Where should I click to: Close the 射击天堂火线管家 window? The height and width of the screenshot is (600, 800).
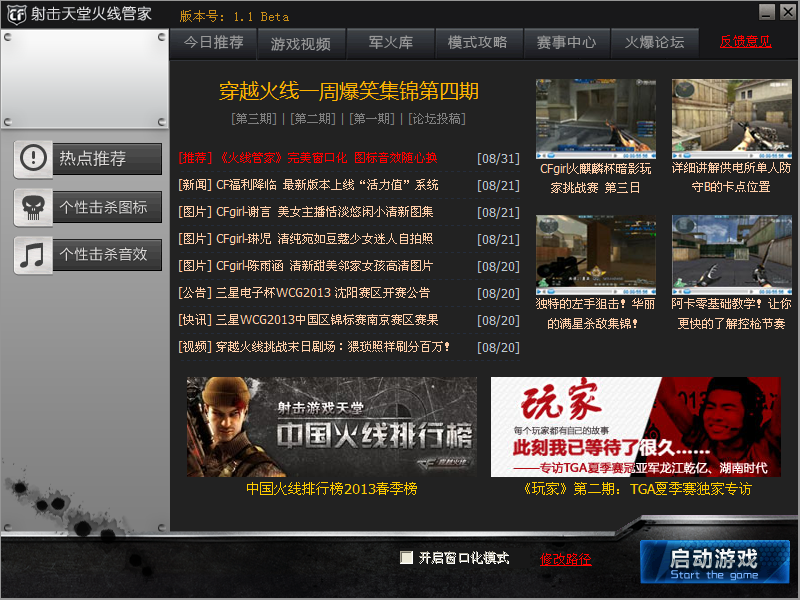pyautogui.click(x=787, y=12)
